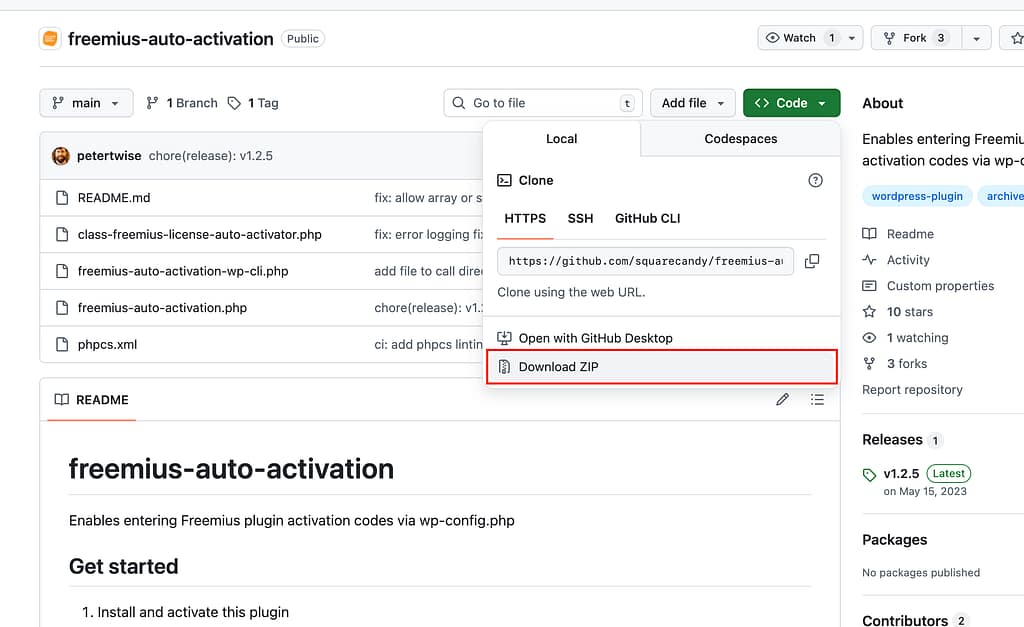Click the zip file icon next to Download ZIP
Screen dimensions: 1024x627
pyautogui.click(x=504, y=366)
